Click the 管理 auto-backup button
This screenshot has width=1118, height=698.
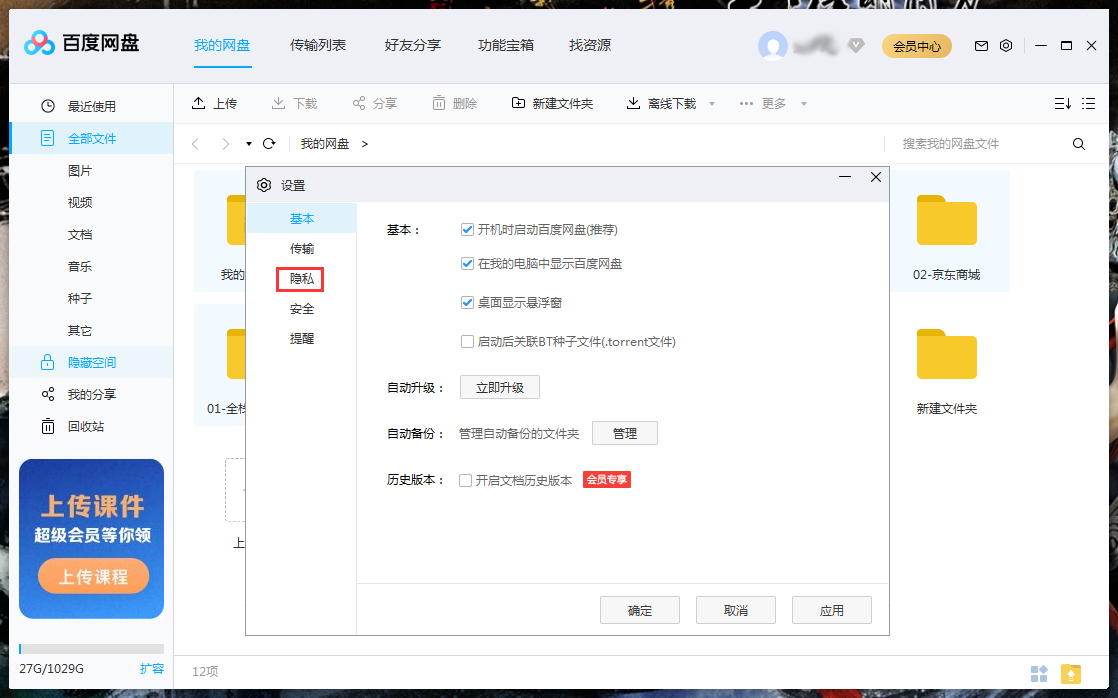pos(624,433)
